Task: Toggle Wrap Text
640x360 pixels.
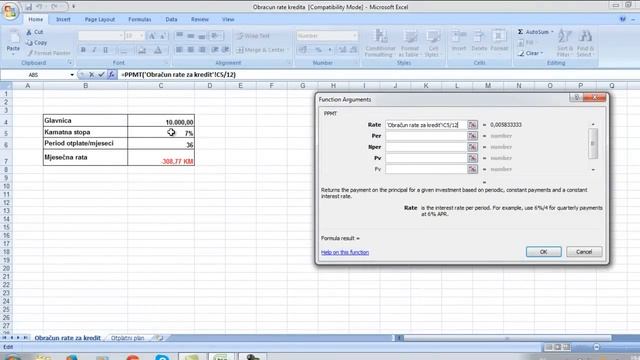Action: (x=253, y=36)
